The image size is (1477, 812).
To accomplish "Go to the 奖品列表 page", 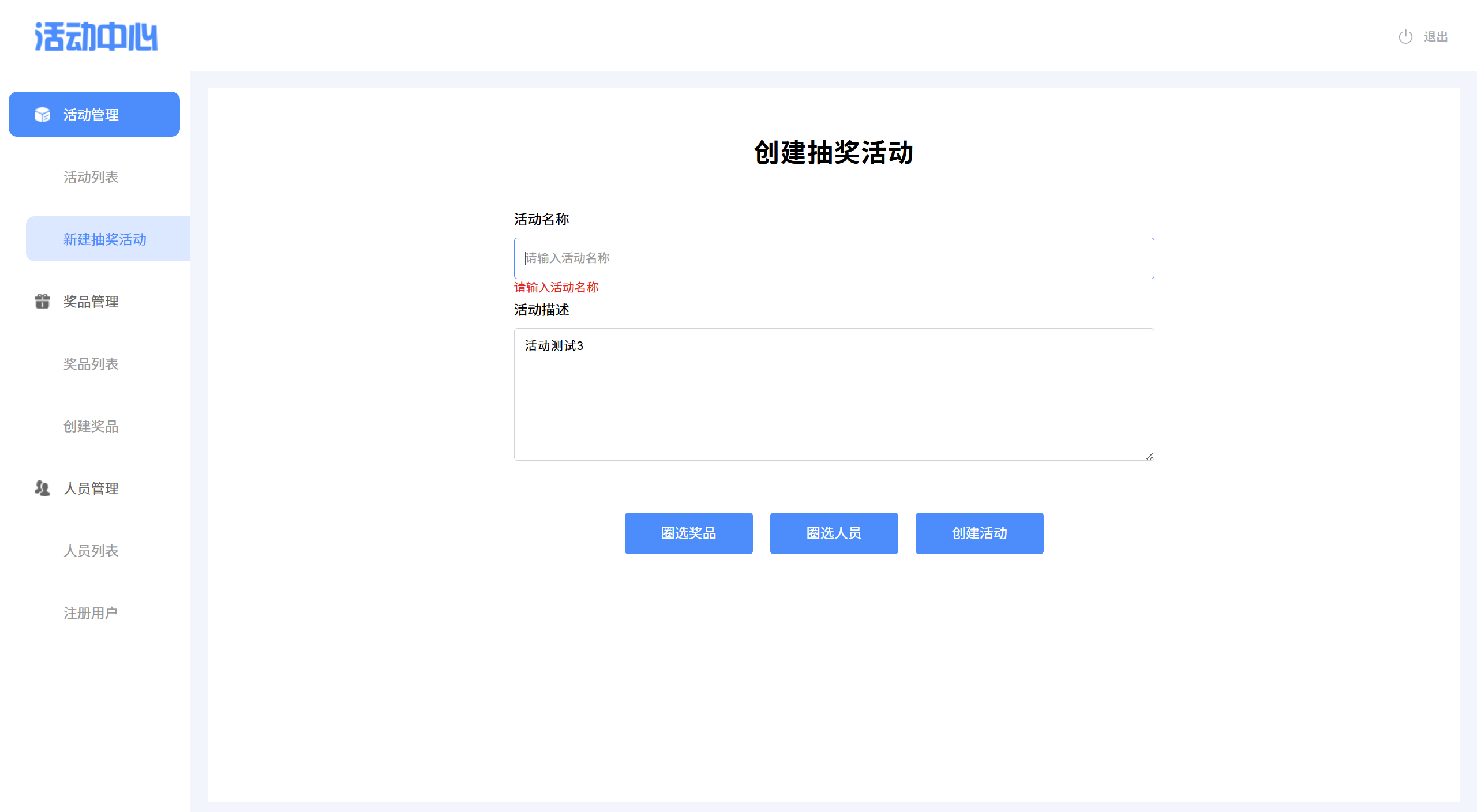I will click(x=91, y=364).
